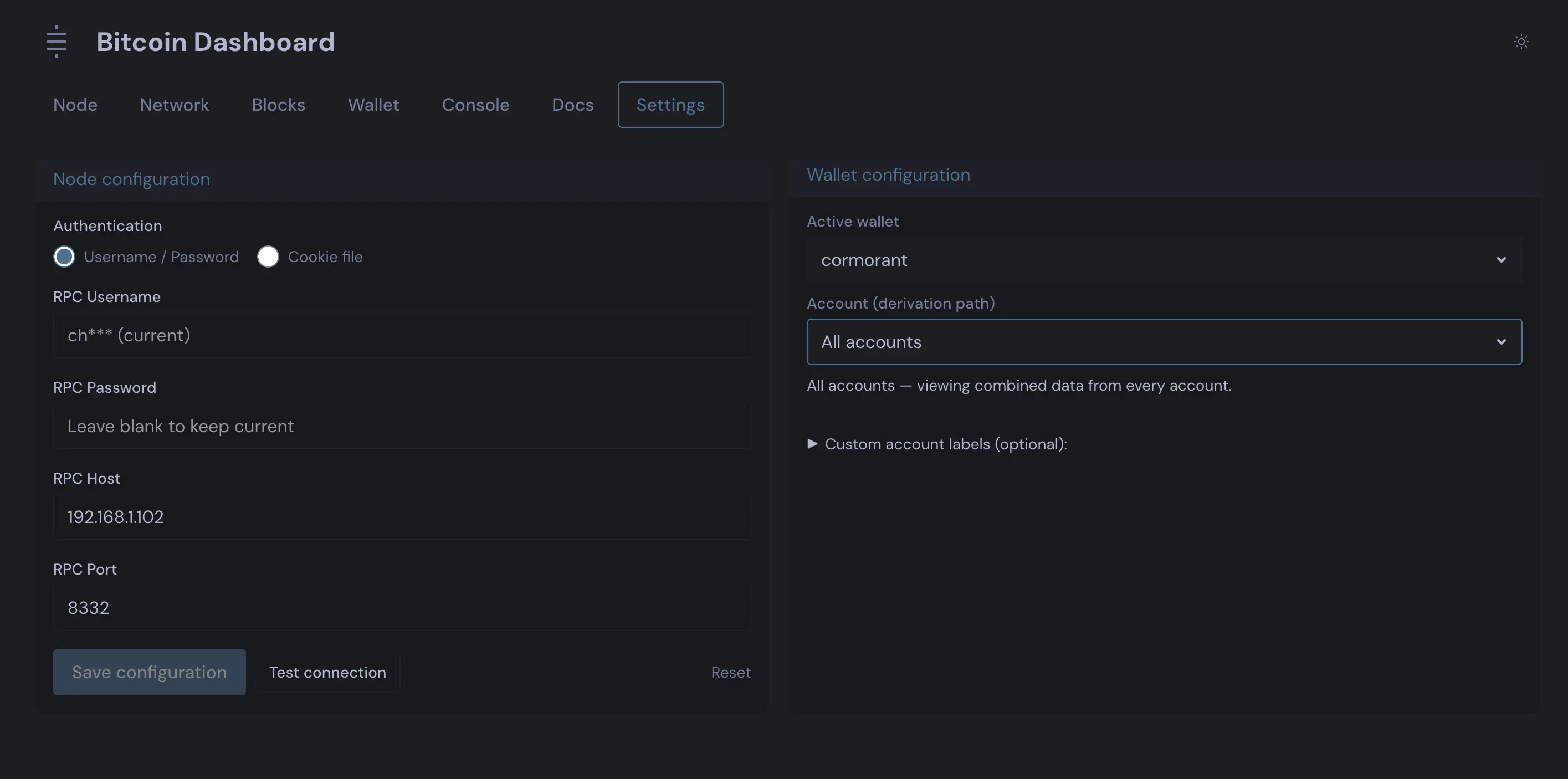Click the RPC Port field showing 8332
The image size is (1568, 779).
click(402, 607)
